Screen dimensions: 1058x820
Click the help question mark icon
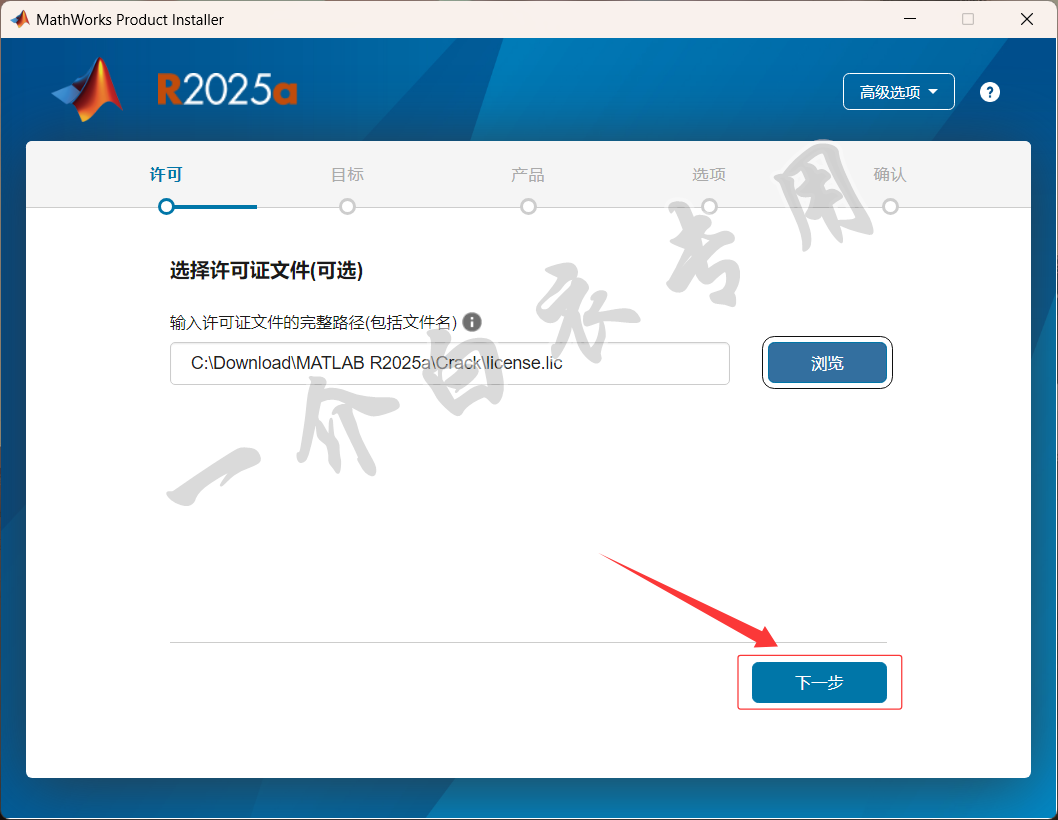pyautogui.click(x=989, y=92)
